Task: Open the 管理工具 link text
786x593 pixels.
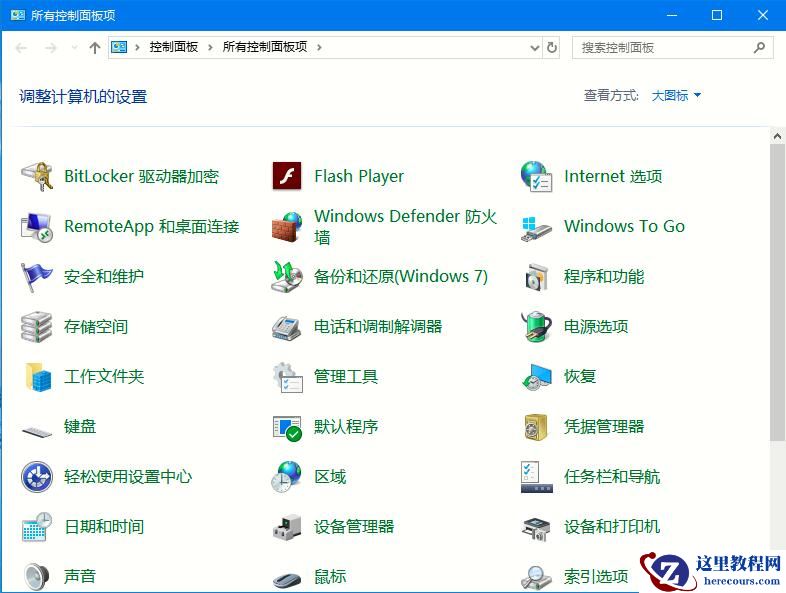Action: click(x=346, y=376)
